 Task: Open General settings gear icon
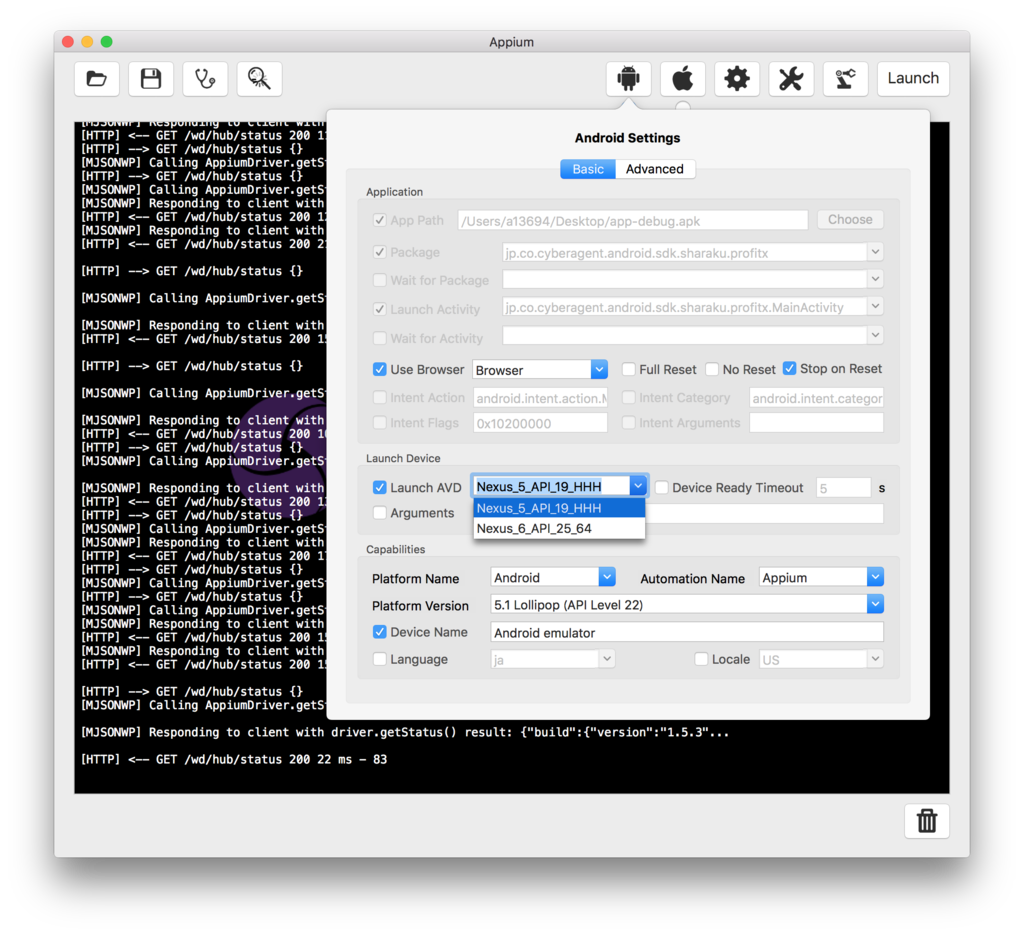click(737, 79)
